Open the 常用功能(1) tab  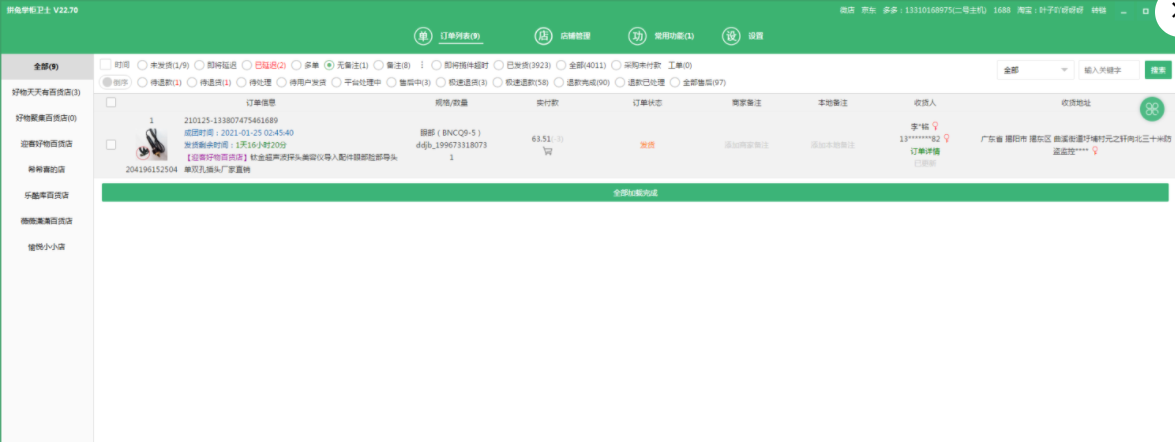(x=674, y=36)
